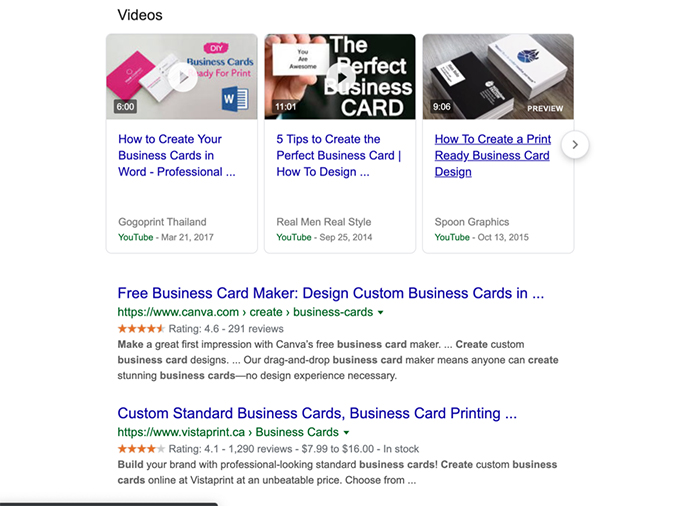Click the 9:06 duration badge

coord(442,106)
